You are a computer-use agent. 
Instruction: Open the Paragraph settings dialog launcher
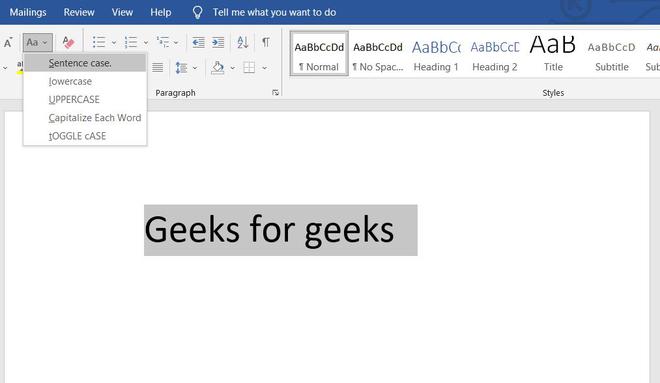[275, 93]
